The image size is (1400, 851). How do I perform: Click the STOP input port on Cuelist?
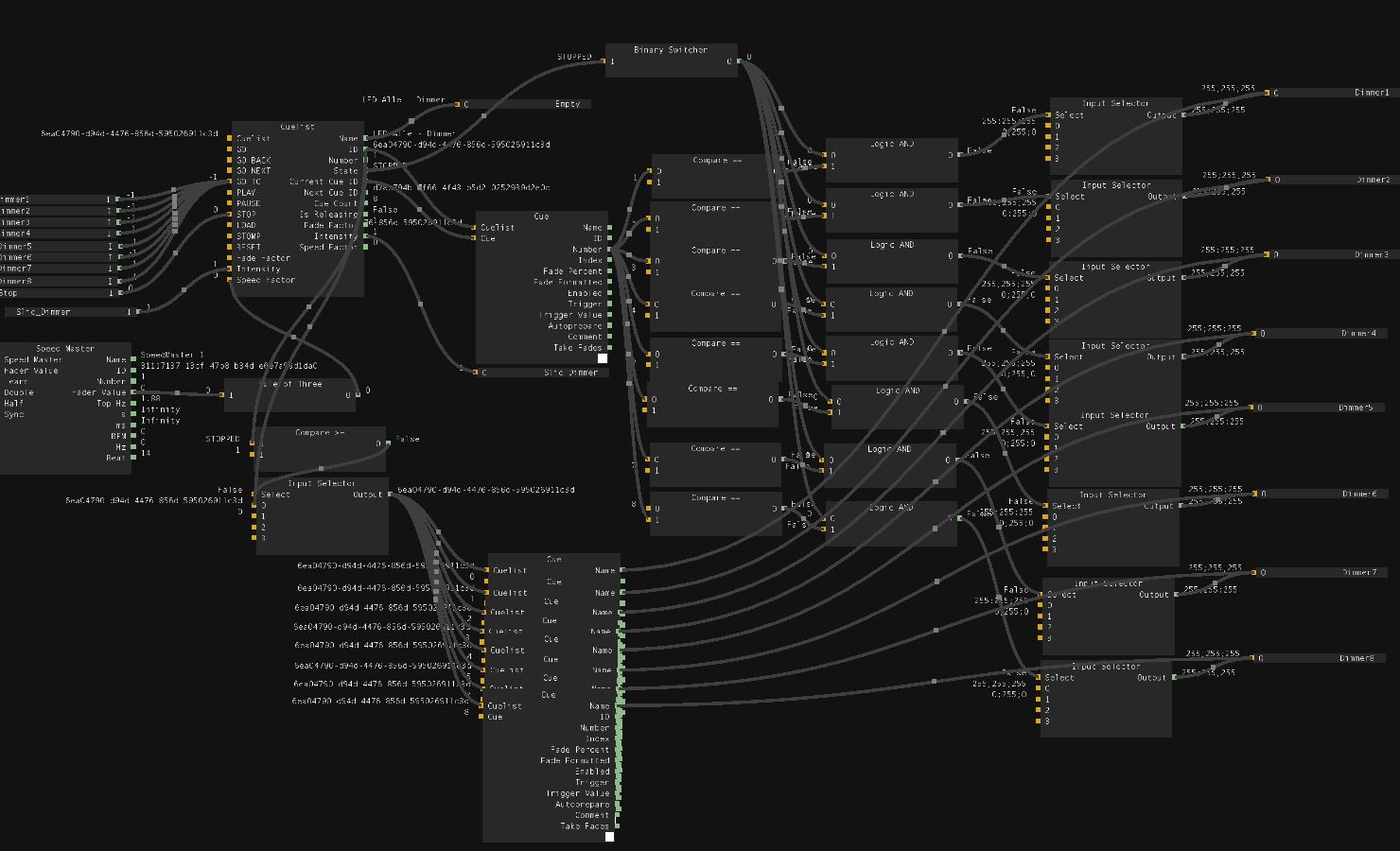coord(230,215)
